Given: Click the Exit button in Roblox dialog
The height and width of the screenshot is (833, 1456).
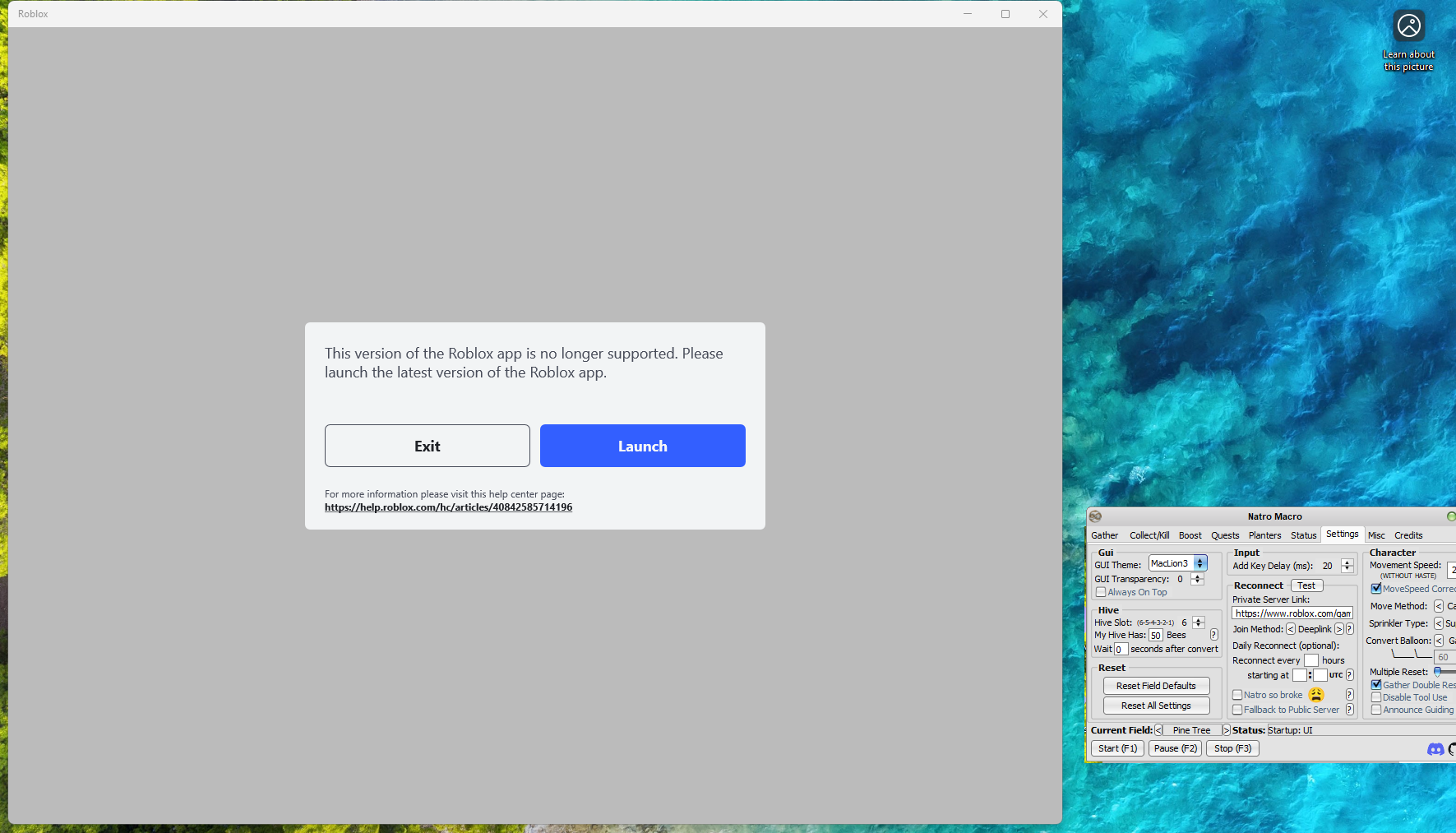Looking at the screenshot, I should [x=428, y=446].
